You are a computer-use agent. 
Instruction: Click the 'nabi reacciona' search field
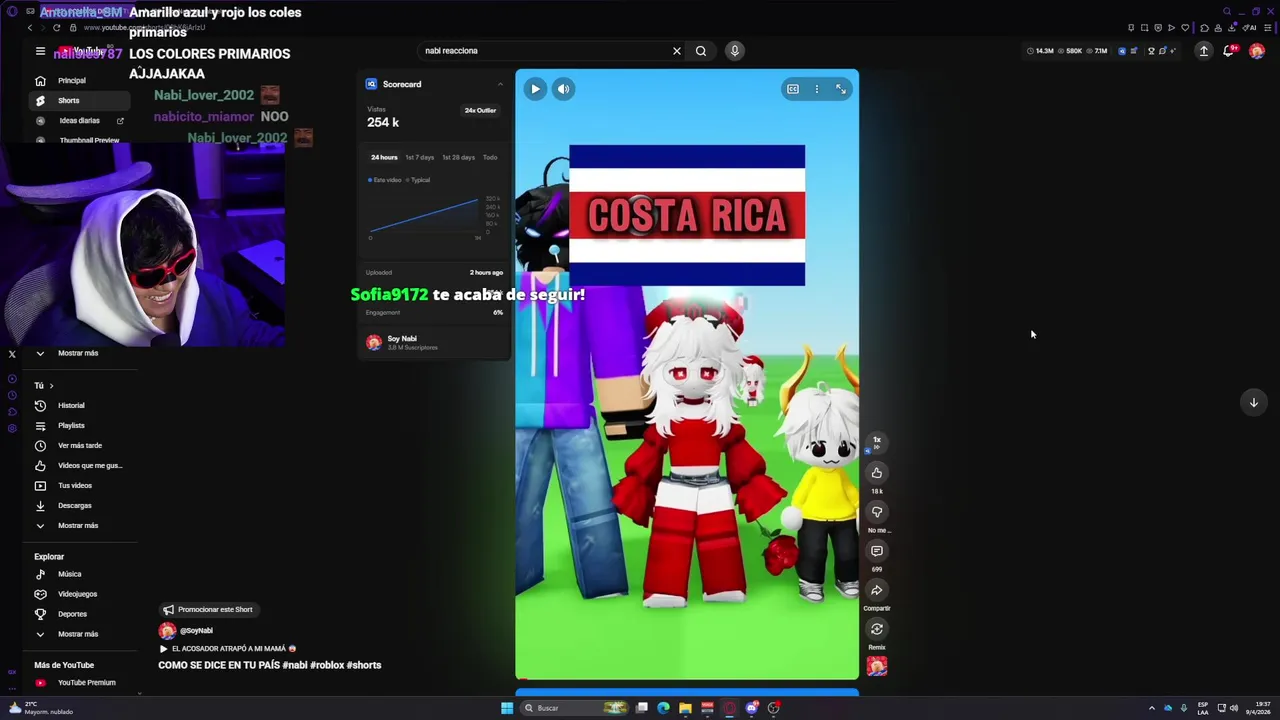point(545,51)
